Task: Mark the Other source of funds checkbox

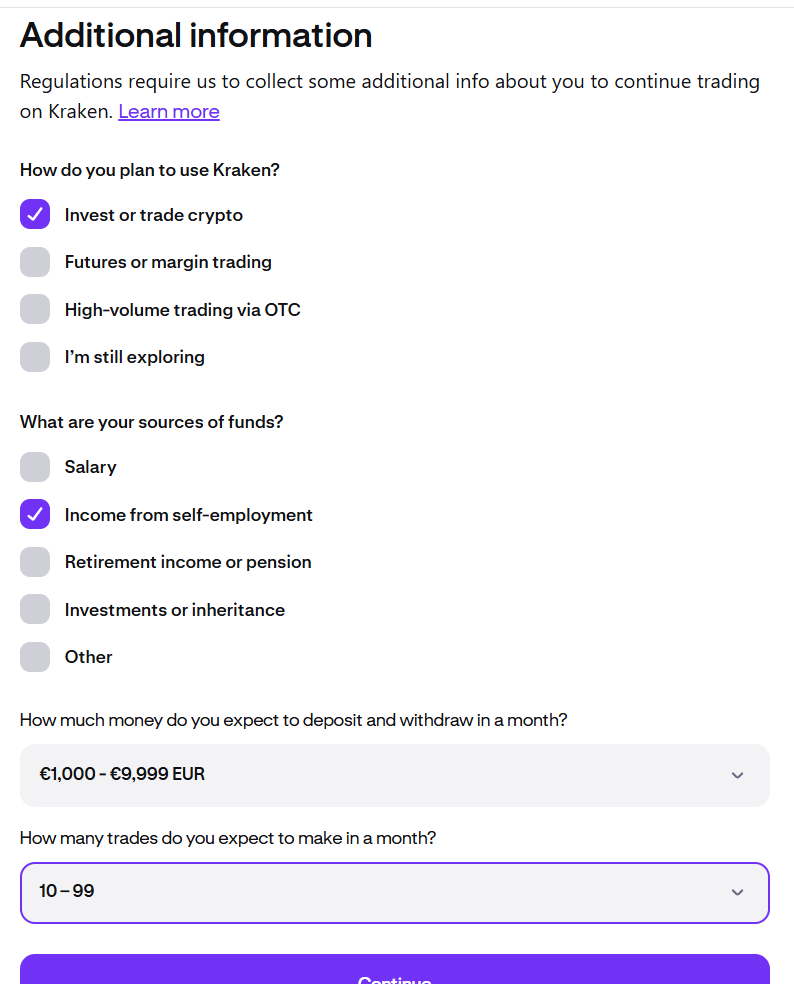Action: coord(35,657)
